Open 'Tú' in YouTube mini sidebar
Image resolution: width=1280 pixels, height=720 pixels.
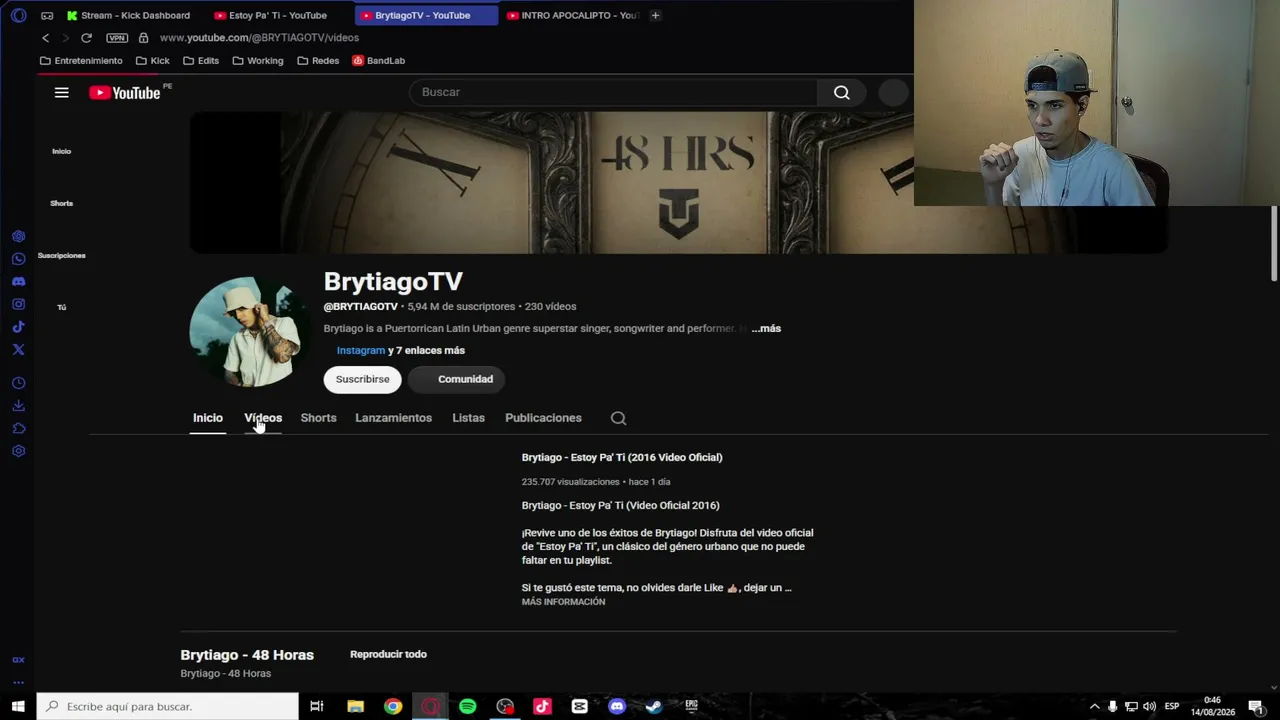[62, 307]
